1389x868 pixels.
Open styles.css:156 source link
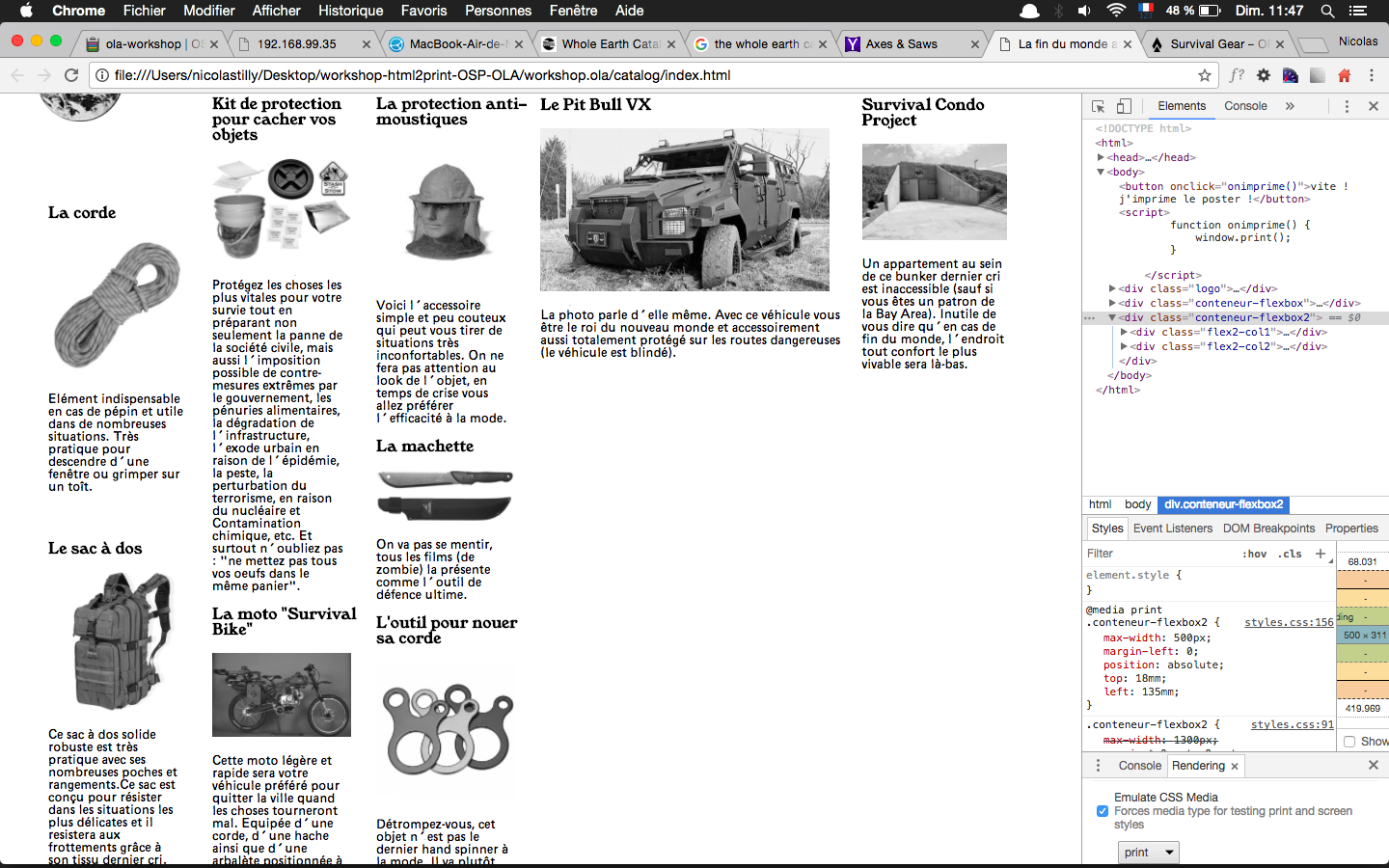click(1289, 622)
